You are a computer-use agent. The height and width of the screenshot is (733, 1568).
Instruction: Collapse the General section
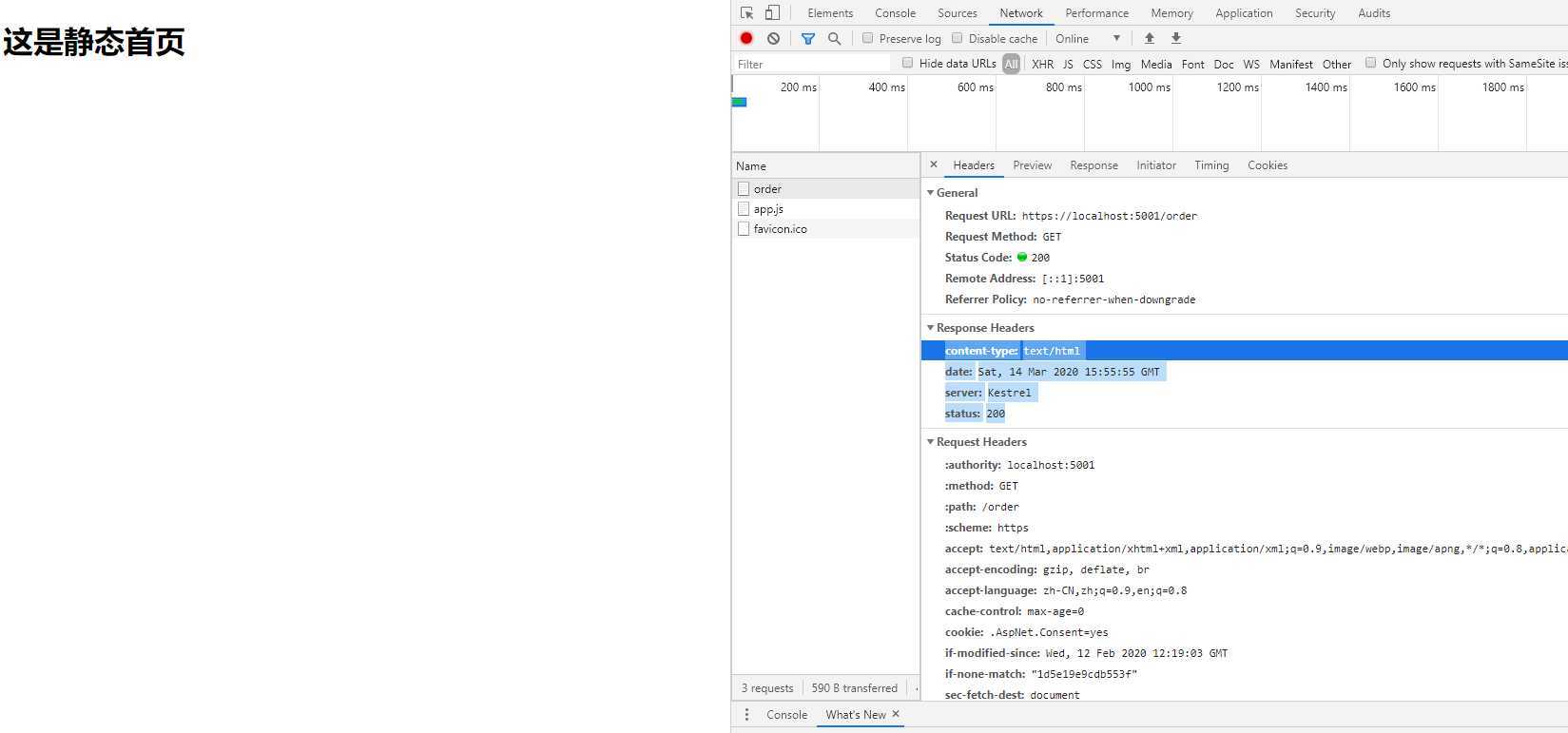tap(930, 192)
